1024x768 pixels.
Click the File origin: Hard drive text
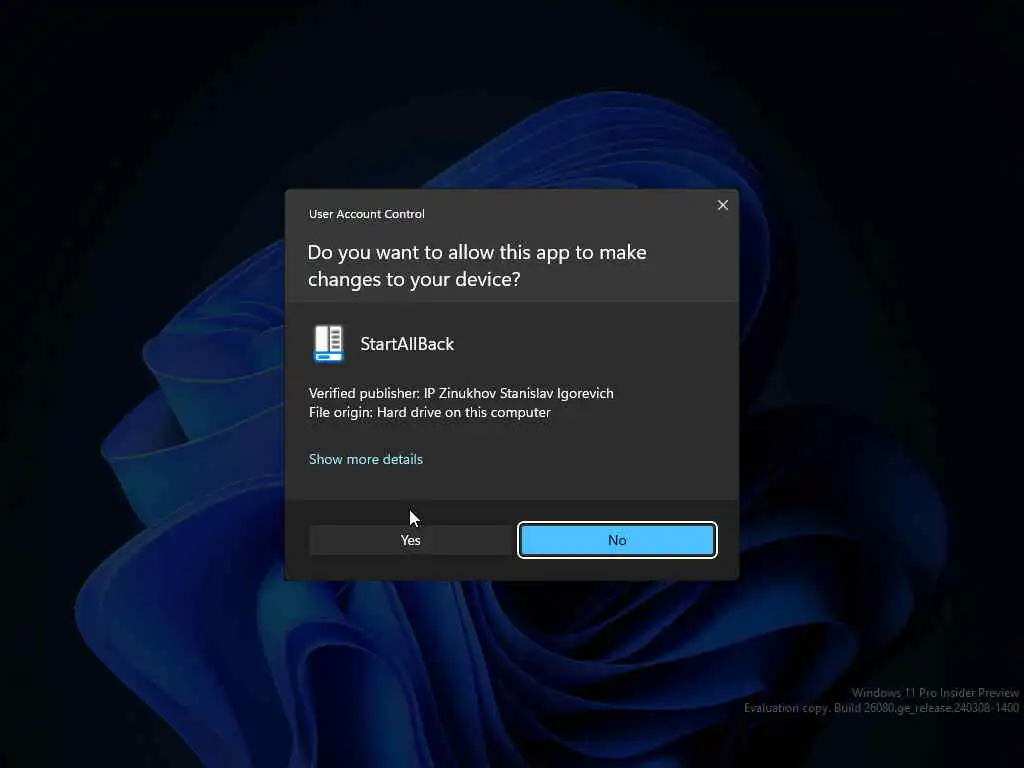tap(430, 413)
